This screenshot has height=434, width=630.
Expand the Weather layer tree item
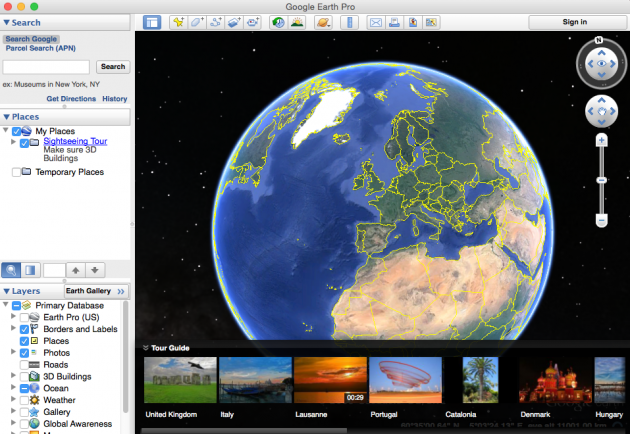tap(13, 400)
